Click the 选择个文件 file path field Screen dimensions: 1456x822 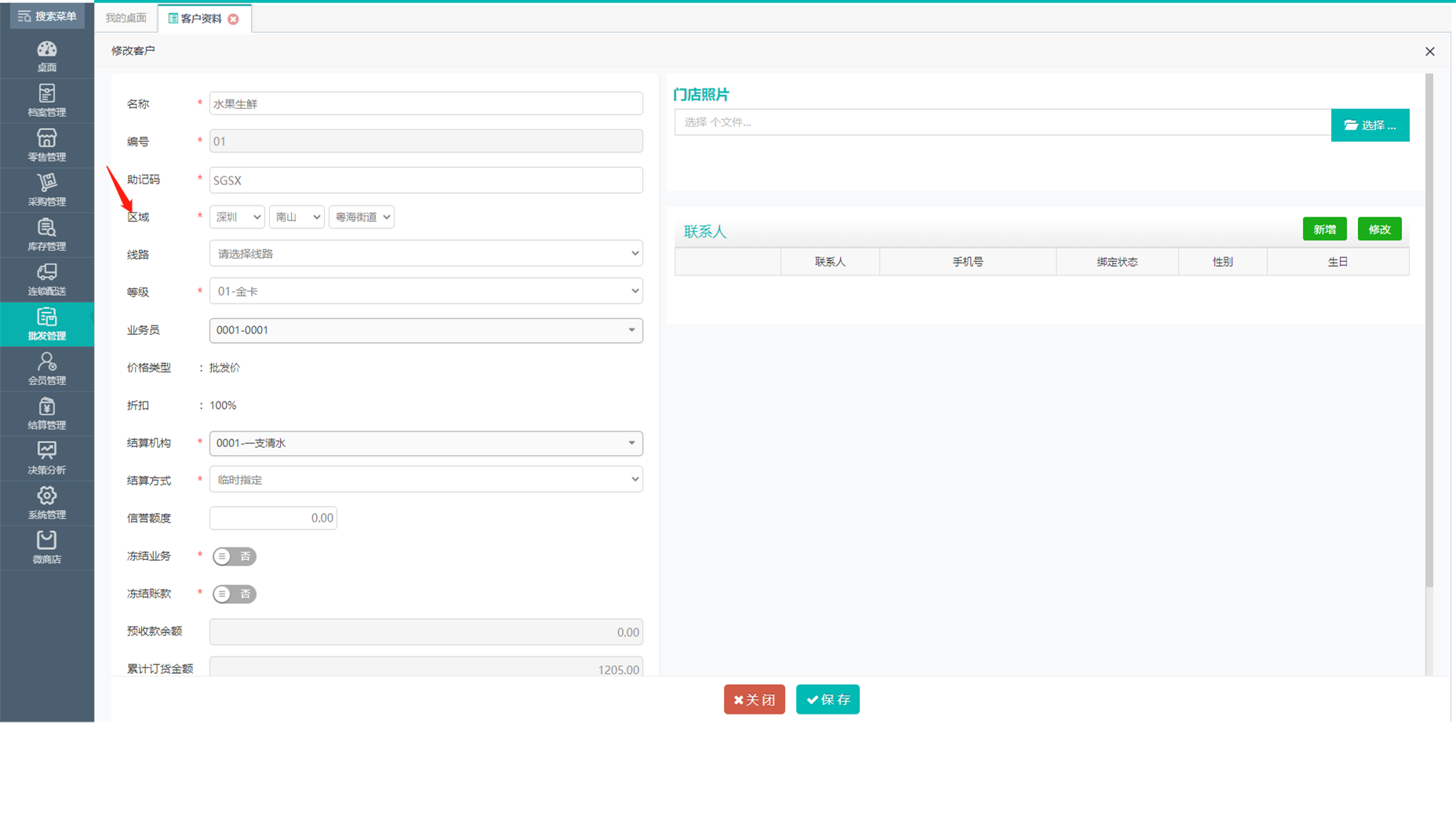point(1003,122)
